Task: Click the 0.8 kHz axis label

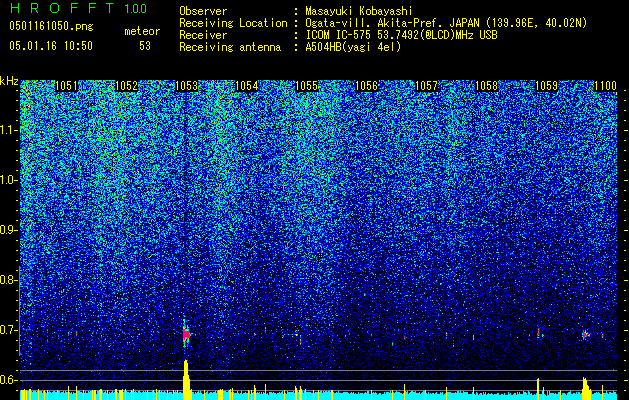Action: coord(8,280)
